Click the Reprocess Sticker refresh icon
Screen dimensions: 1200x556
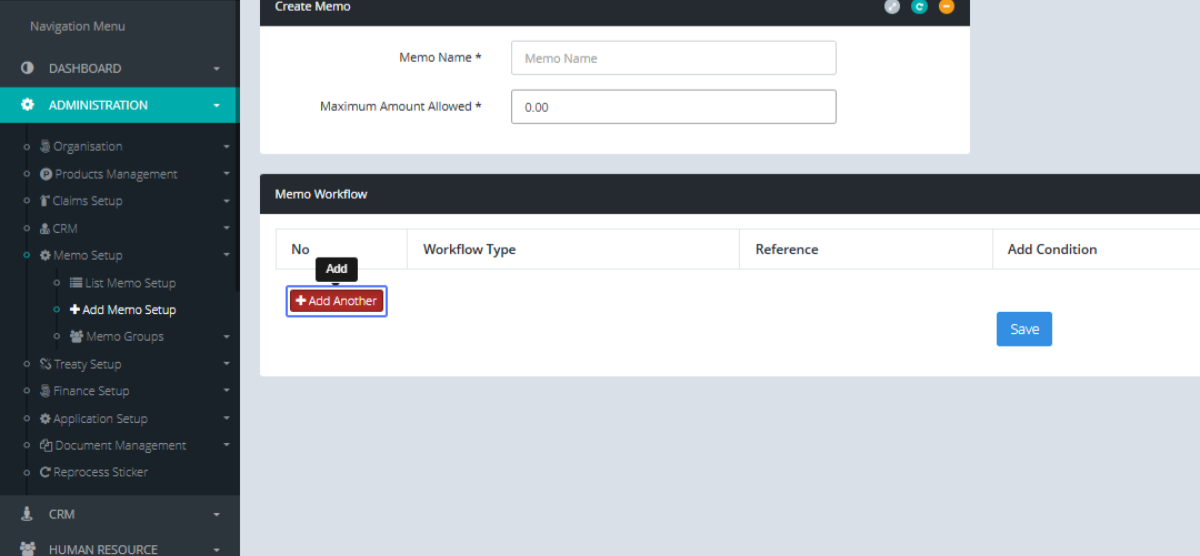45,472
